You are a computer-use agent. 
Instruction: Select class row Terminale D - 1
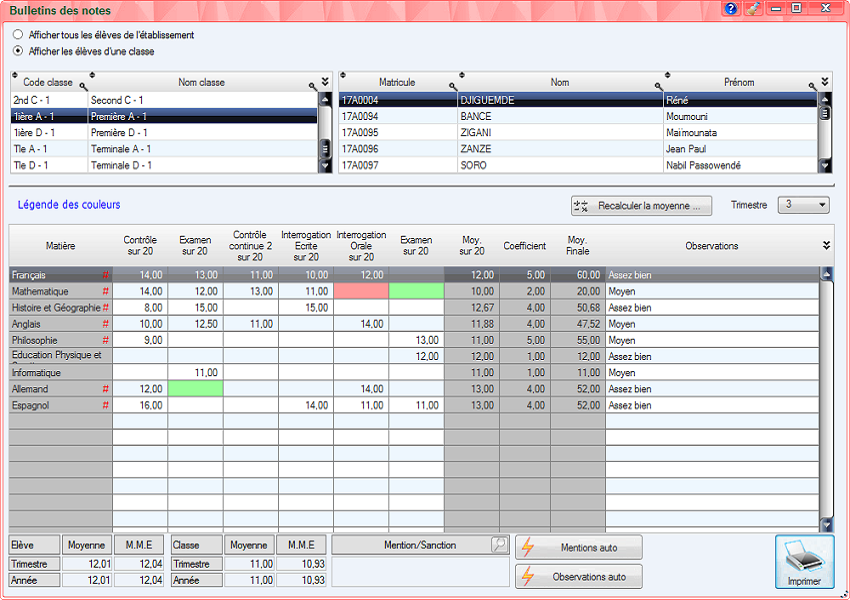click(x=164, y=165)
